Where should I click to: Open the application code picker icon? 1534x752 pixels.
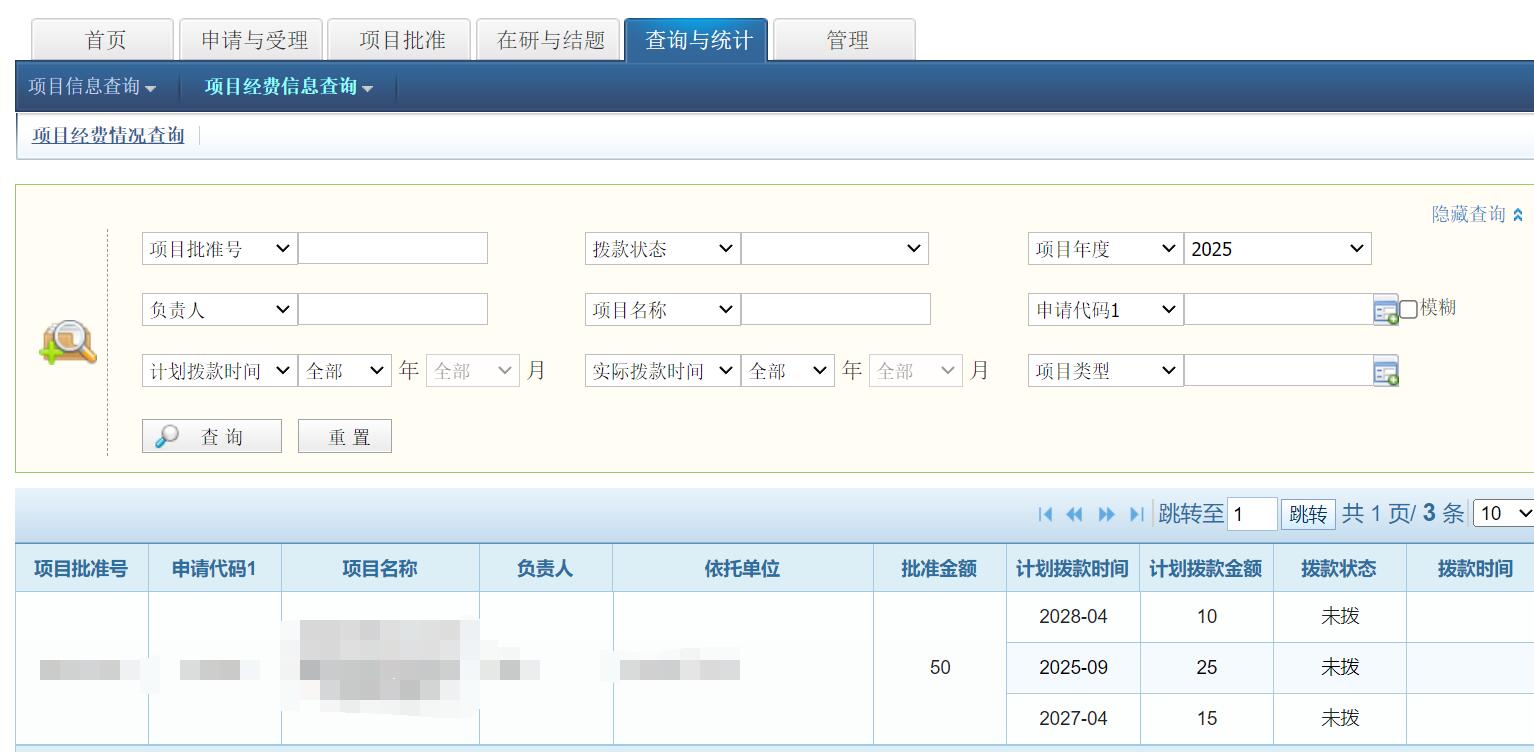pos(1386,311)
